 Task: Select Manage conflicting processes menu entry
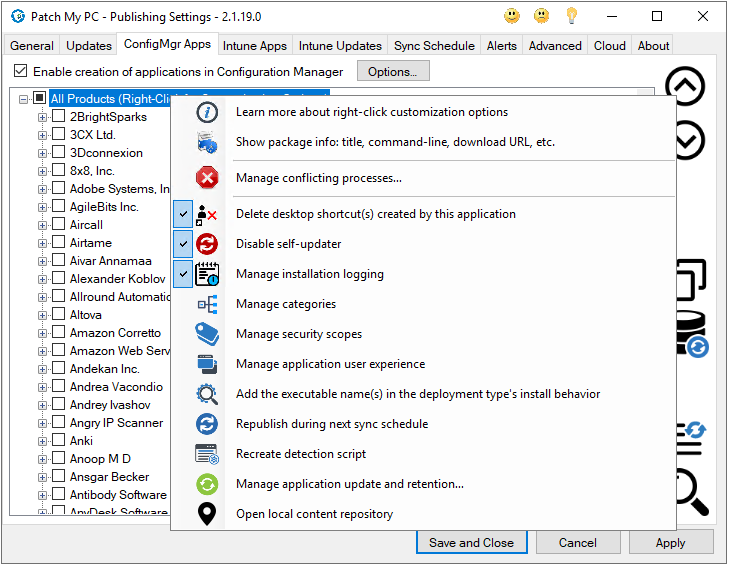pyautogui.click(x=424, y=178)
